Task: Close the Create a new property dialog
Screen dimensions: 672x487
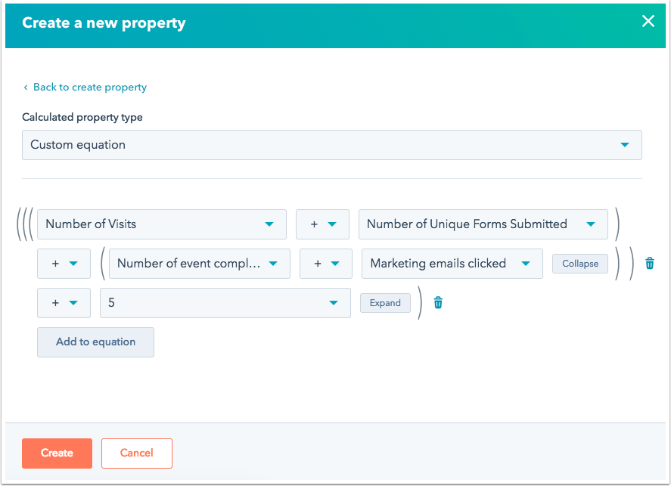Action: (648, 22)
